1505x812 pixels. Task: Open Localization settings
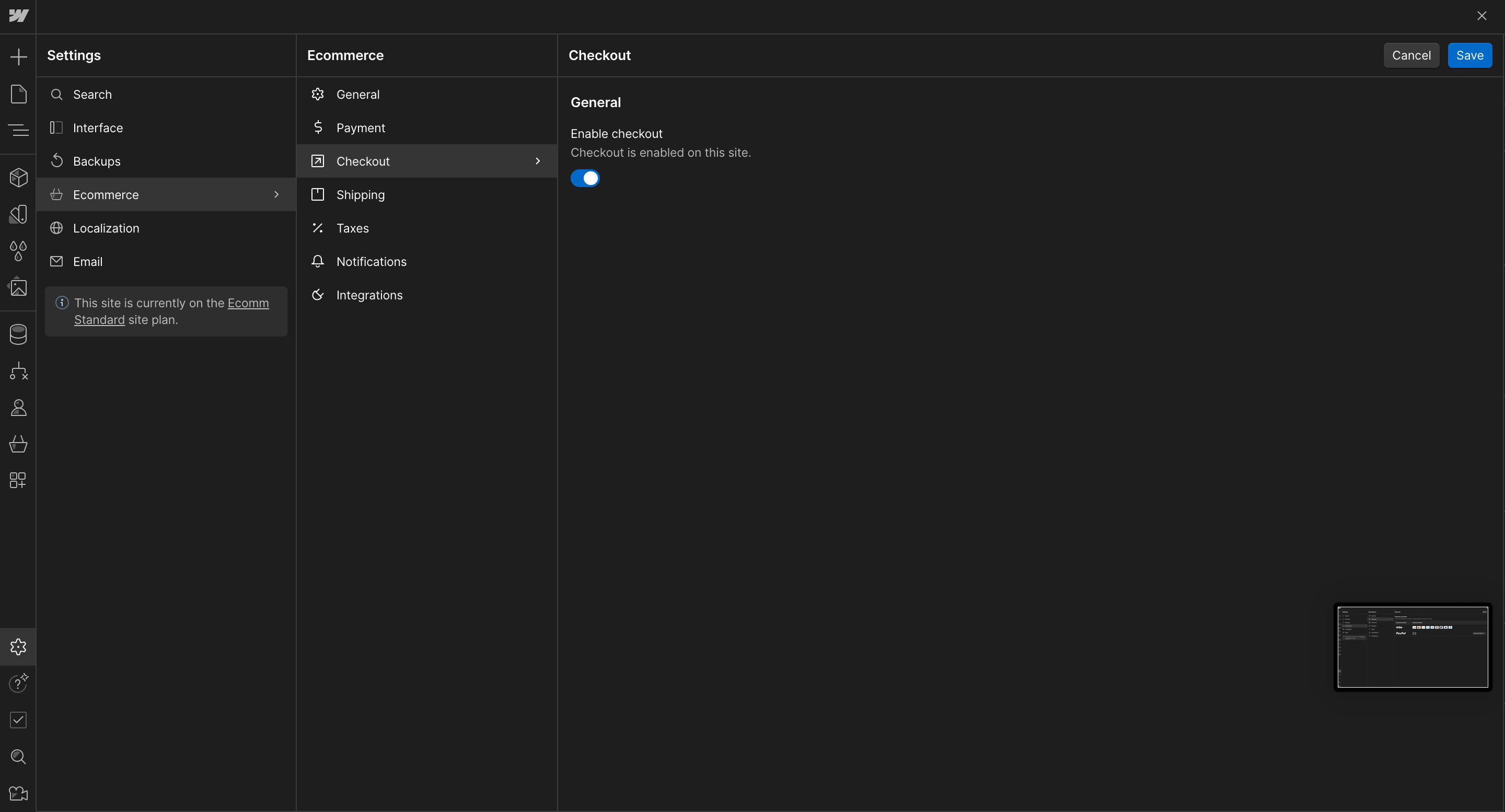click(x=106, y=228)
